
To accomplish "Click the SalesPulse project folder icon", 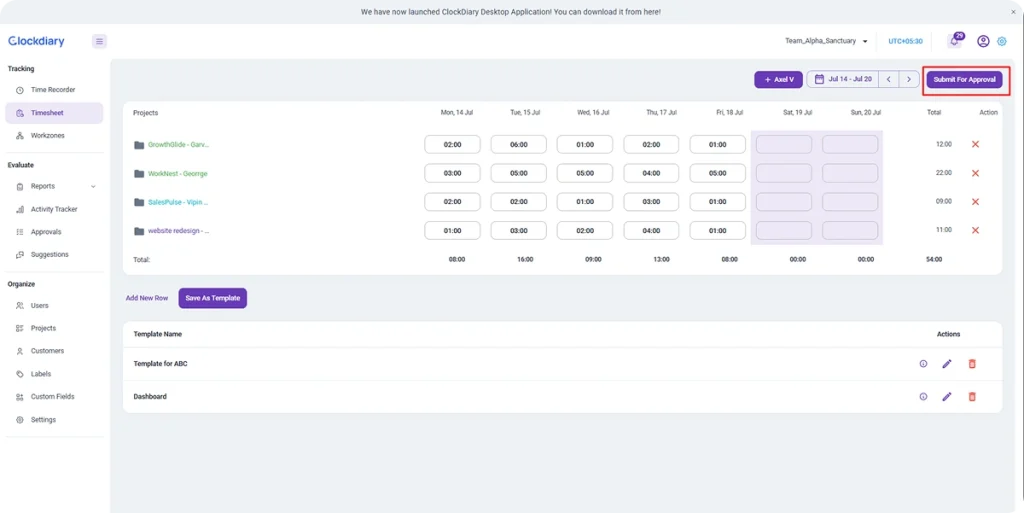I will (139, 202).
